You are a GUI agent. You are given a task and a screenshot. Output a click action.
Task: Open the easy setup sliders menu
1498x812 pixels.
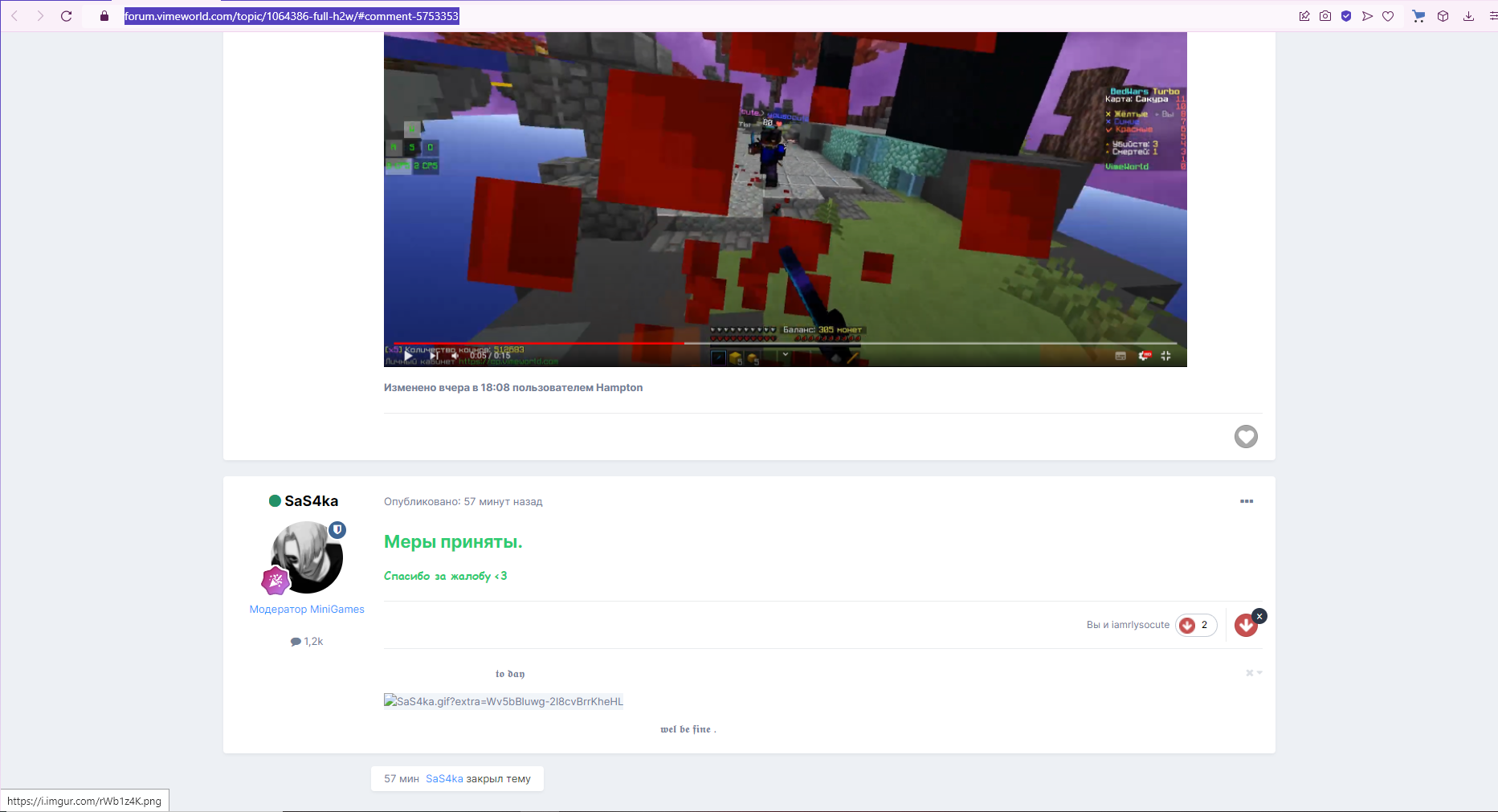[x=1492, y=16]
